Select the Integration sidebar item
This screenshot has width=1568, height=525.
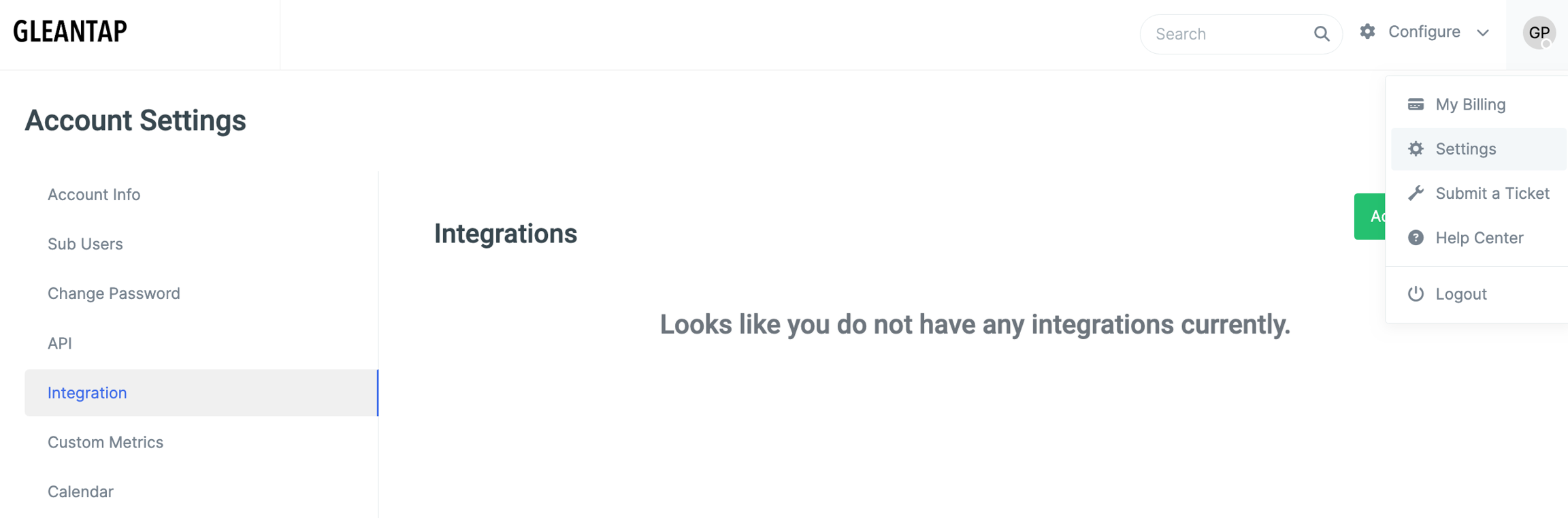click(x=87, y=393)
